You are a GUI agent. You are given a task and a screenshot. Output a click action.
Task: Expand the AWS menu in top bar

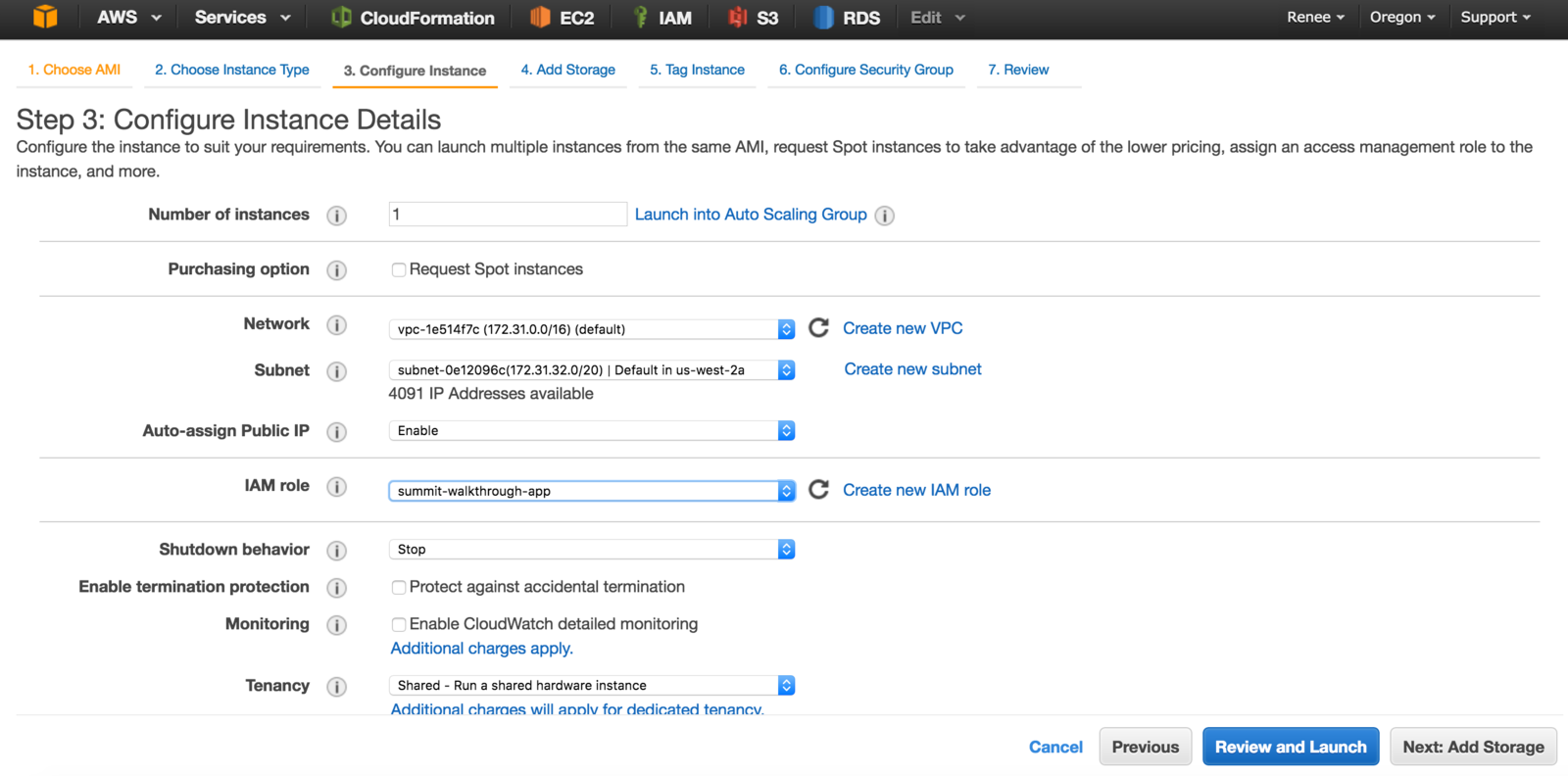[x=129, y=18]
